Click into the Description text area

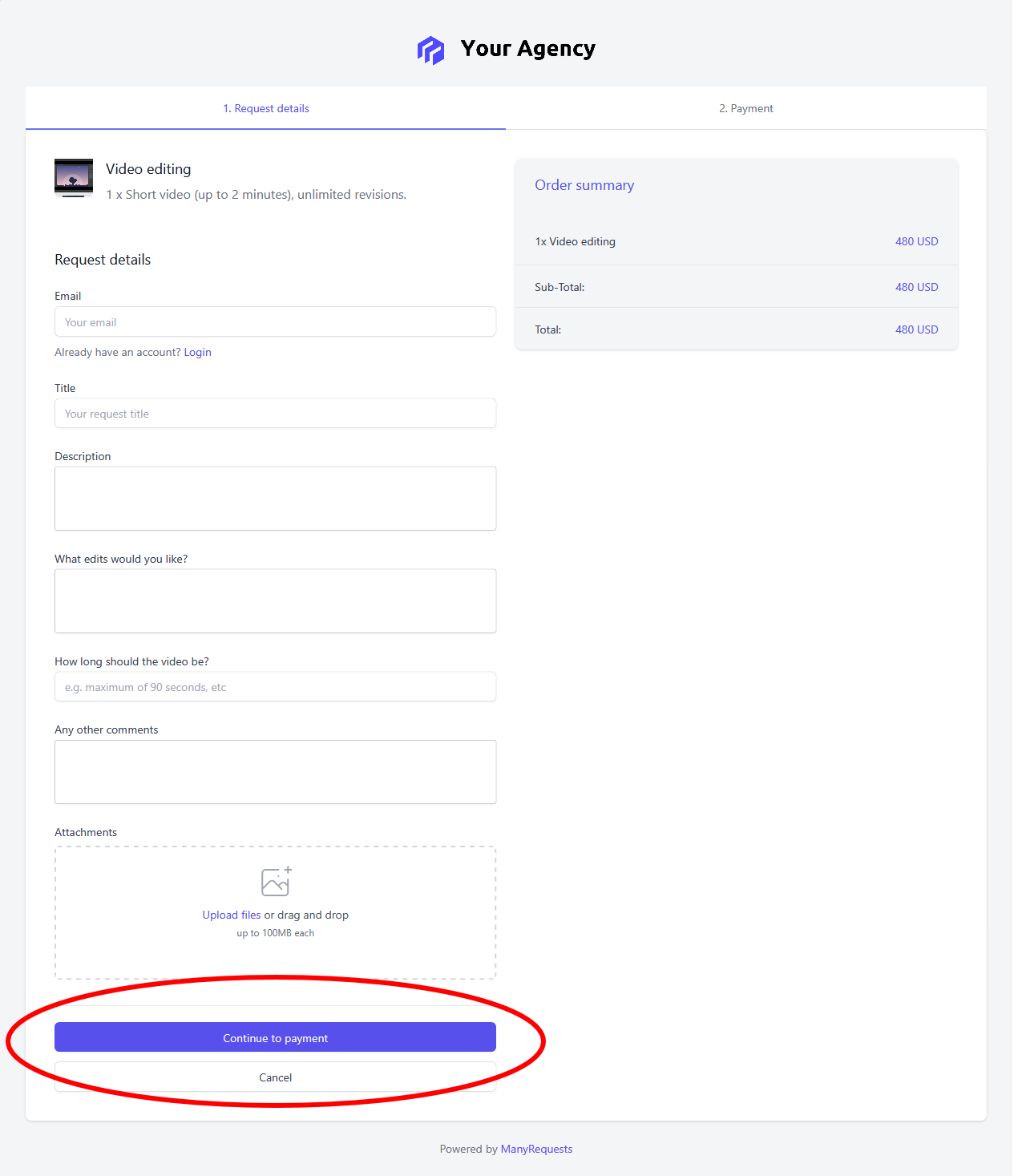coord(276,499)
